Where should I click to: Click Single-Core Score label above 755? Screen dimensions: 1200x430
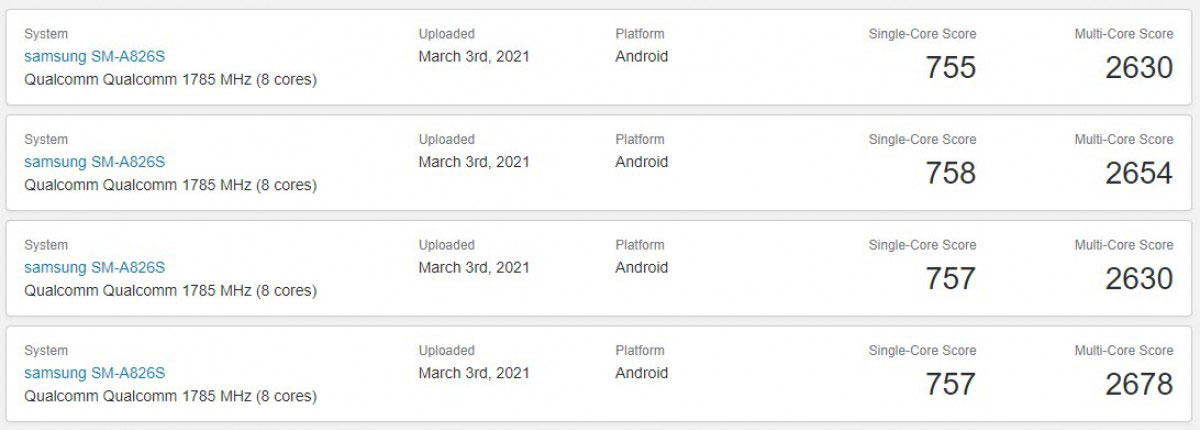click(x=922, y=34)
